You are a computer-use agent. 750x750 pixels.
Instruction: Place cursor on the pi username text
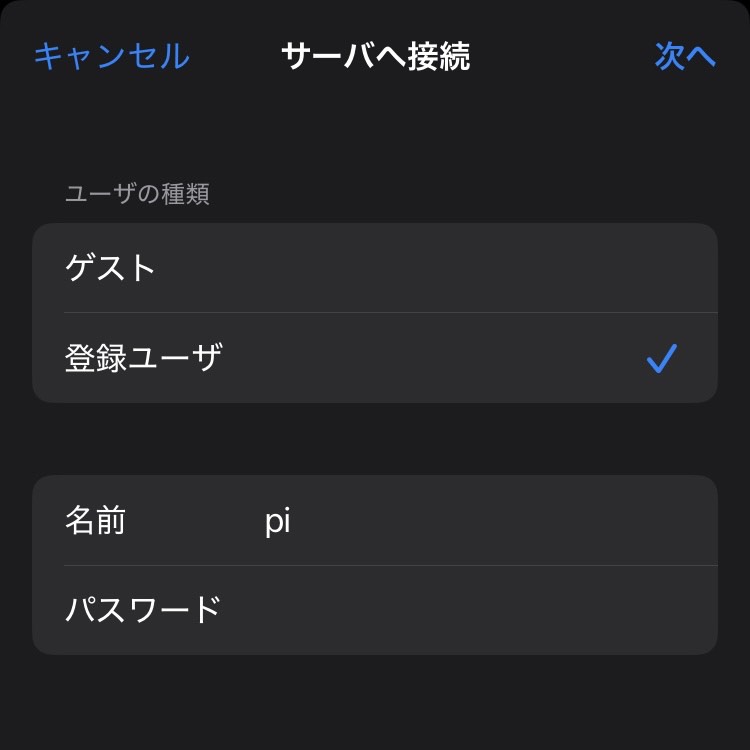pyautogui.click(x=277, y=521)
